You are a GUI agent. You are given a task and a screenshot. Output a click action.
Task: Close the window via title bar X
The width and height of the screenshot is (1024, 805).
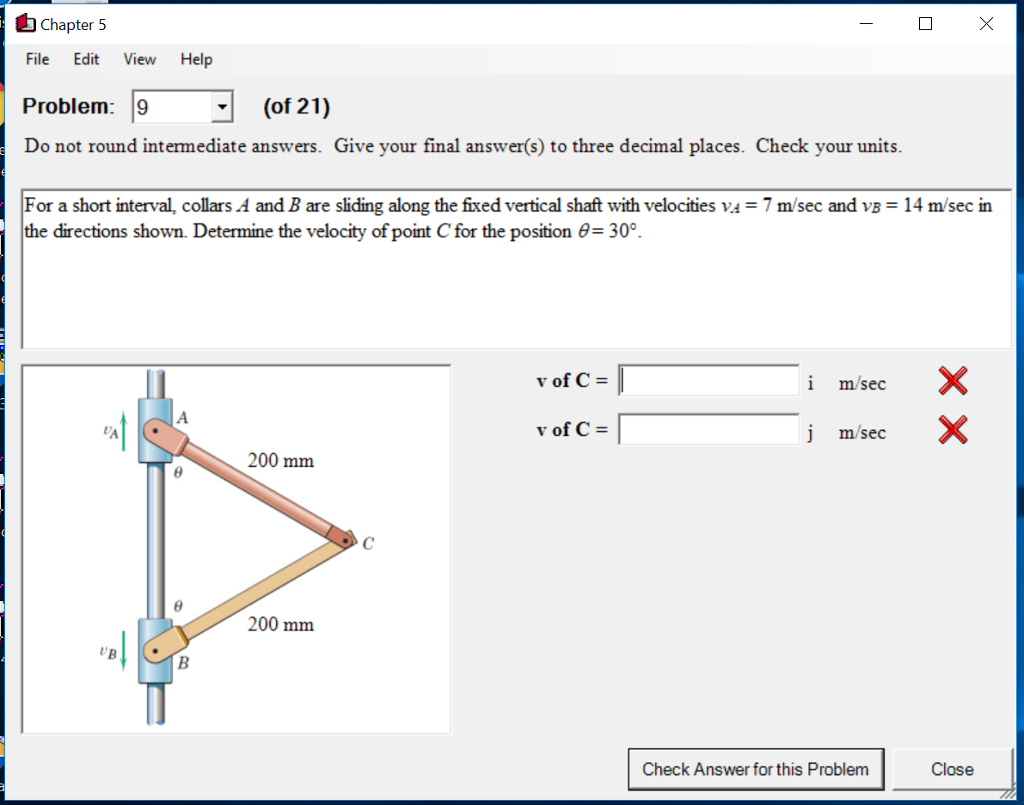pyautogui.click(x=986, y=23)
